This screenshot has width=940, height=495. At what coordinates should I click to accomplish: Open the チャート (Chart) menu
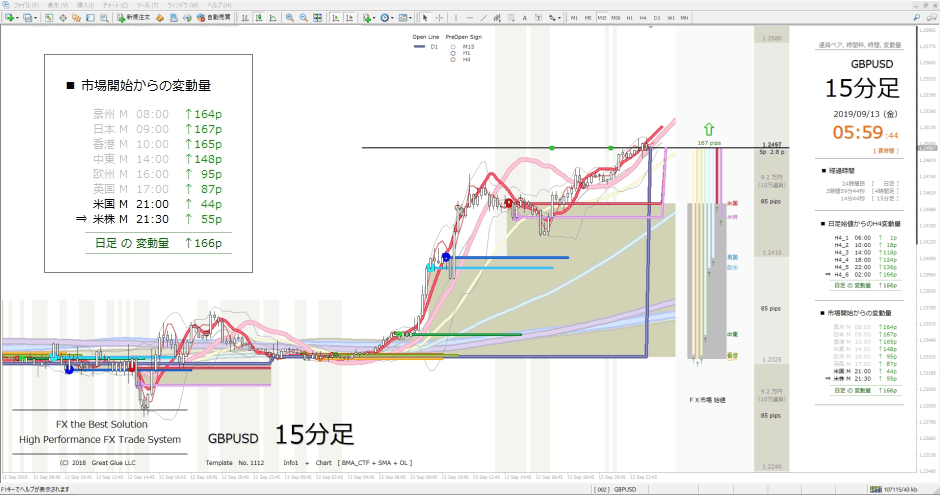[115, 5]
